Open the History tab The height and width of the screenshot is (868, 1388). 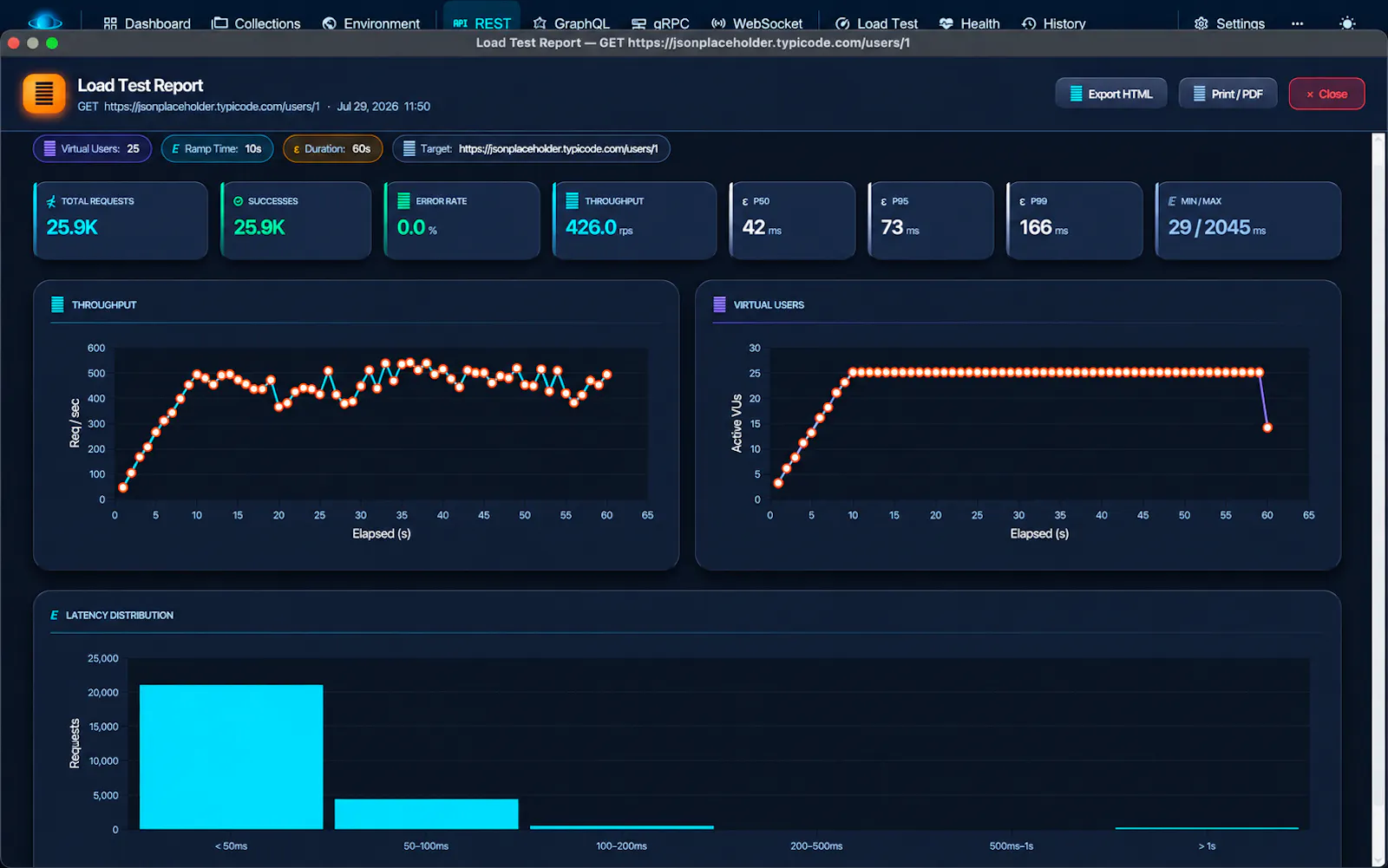pyautogui.click(x=1053, y=23)
